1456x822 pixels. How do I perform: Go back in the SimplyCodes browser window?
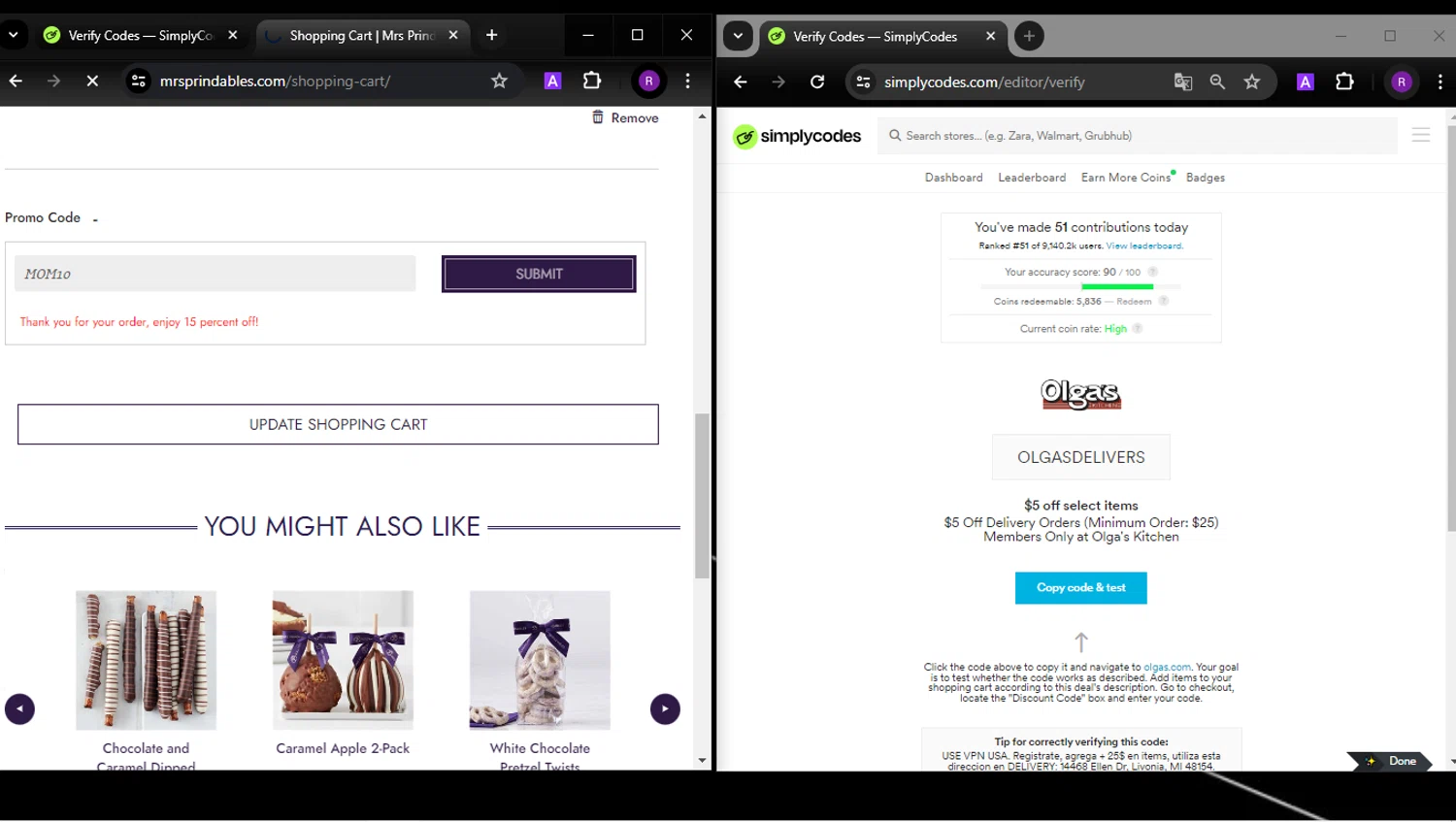[x=741, y=82]
